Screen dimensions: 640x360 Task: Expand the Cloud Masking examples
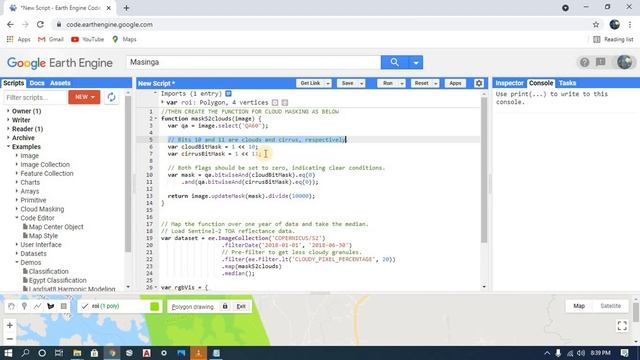click(x=17, y=209)
